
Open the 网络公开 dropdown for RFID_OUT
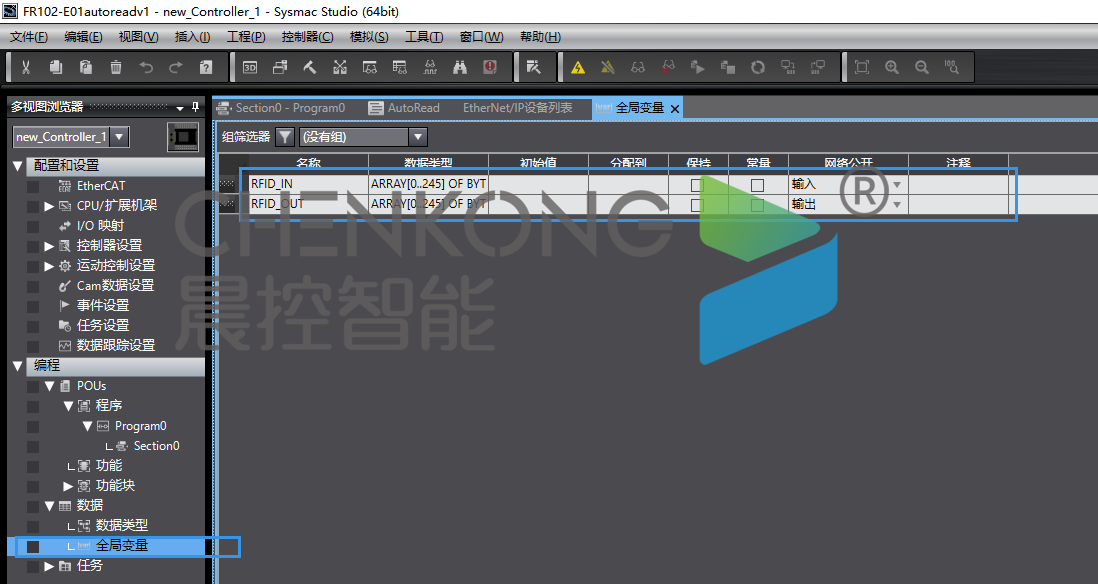tap(897, 204)
